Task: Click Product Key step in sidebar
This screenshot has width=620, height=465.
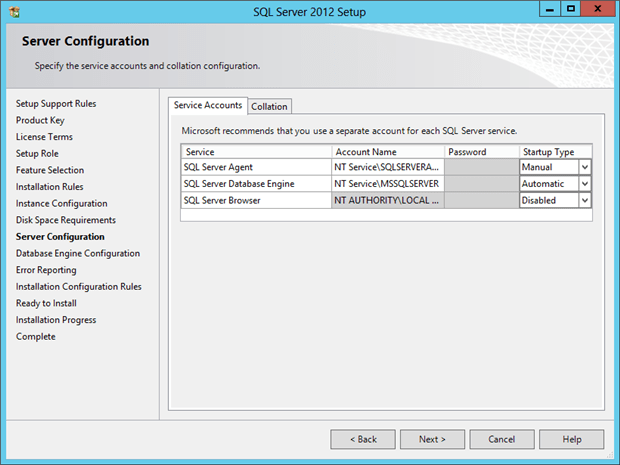Action: coord(40,120)
